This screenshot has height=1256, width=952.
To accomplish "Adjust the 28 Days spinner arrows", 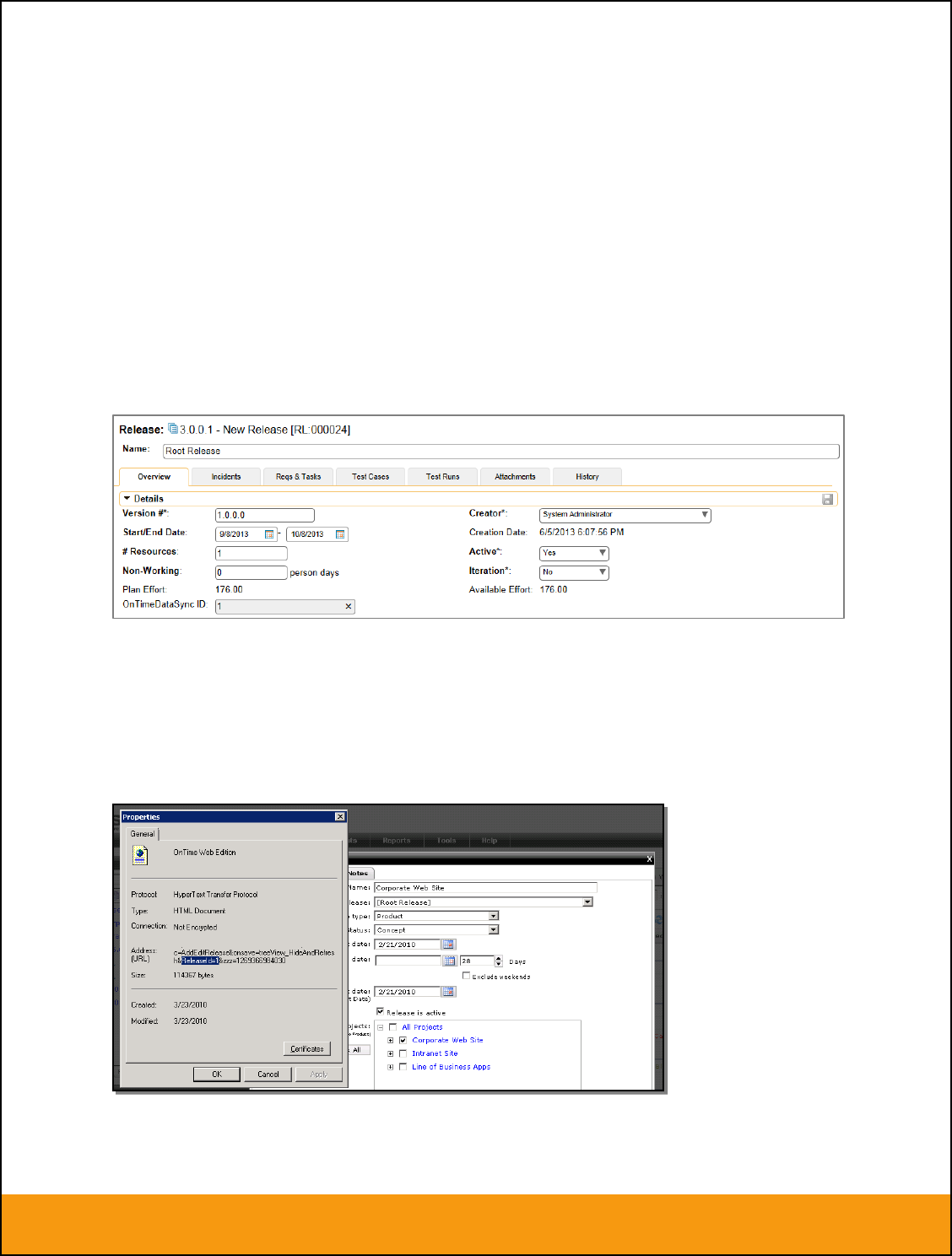I will click(x=499, y=961).
